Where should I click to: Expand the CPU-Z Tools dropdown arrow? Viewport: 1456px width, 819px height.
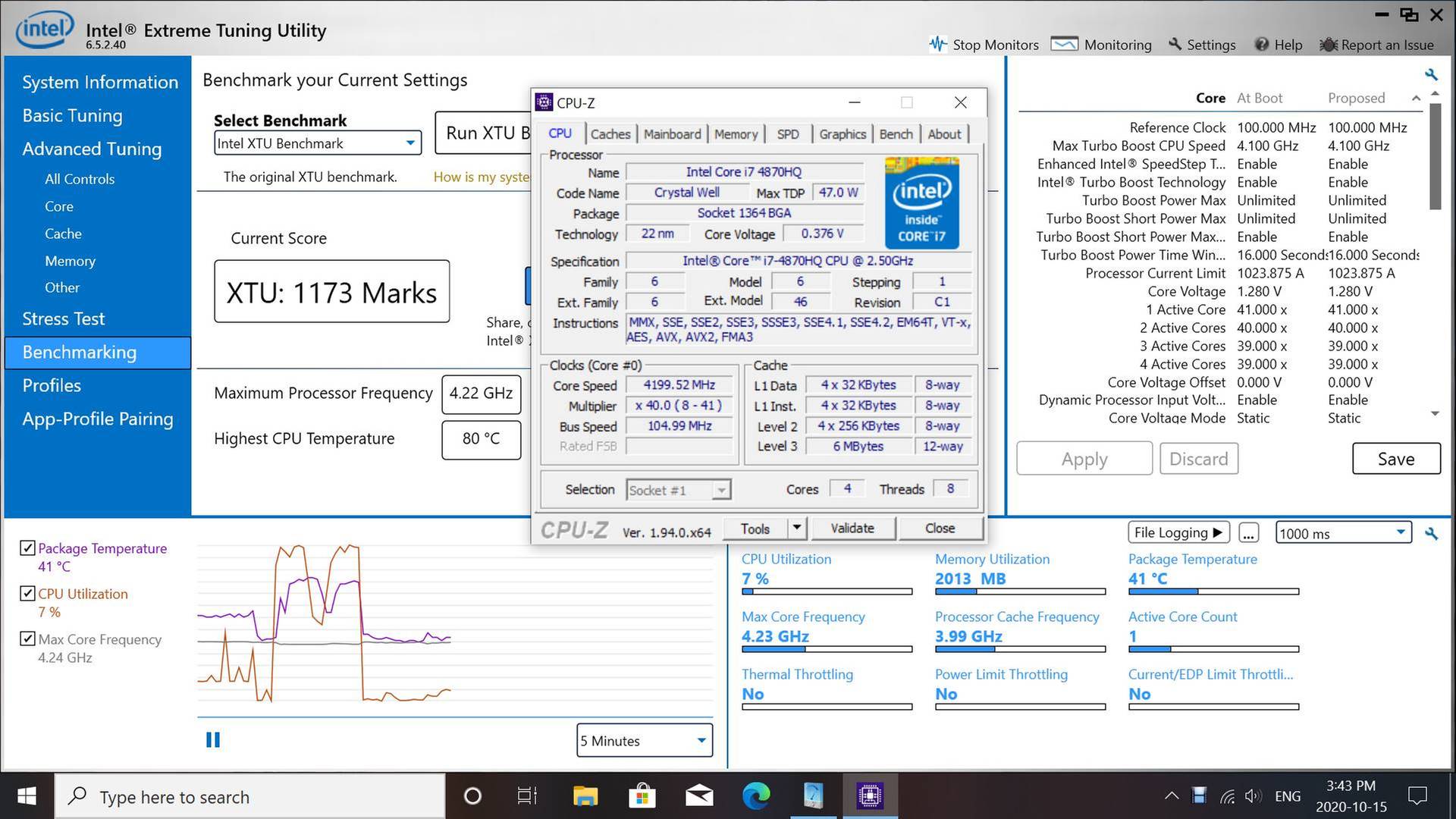pyautogui.click(x=796, y=528)
